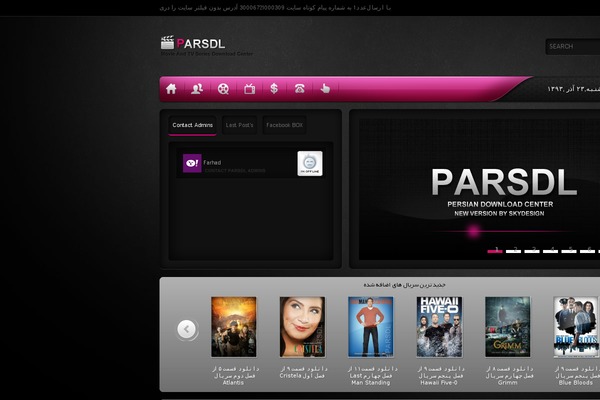Viewport: 600px width, 400px height.
Task: Click the PARSDL logo text
Action: [x=201, y=44]
